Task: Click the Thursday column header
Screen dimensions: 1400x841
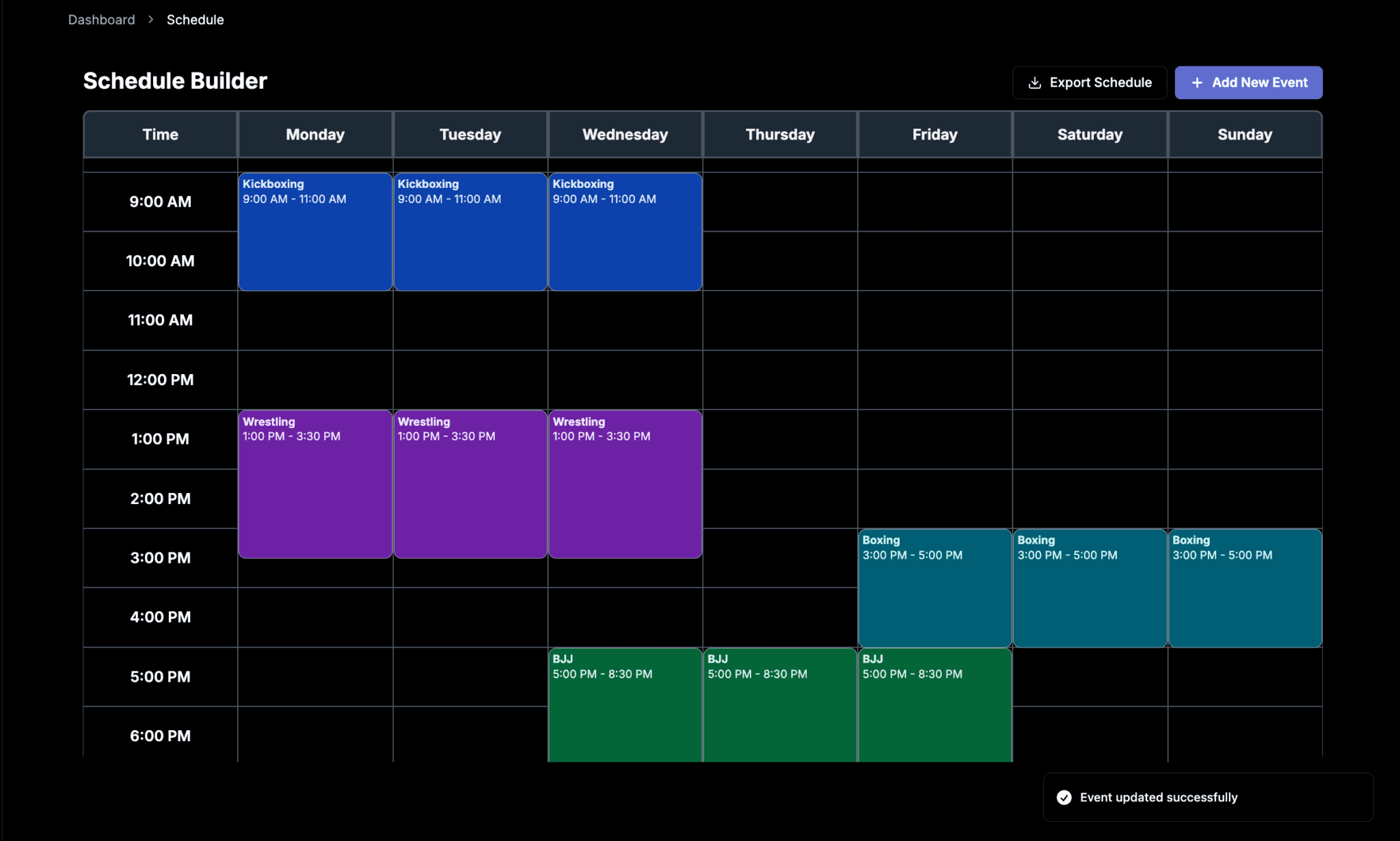Action: click(x=780, y=135)
